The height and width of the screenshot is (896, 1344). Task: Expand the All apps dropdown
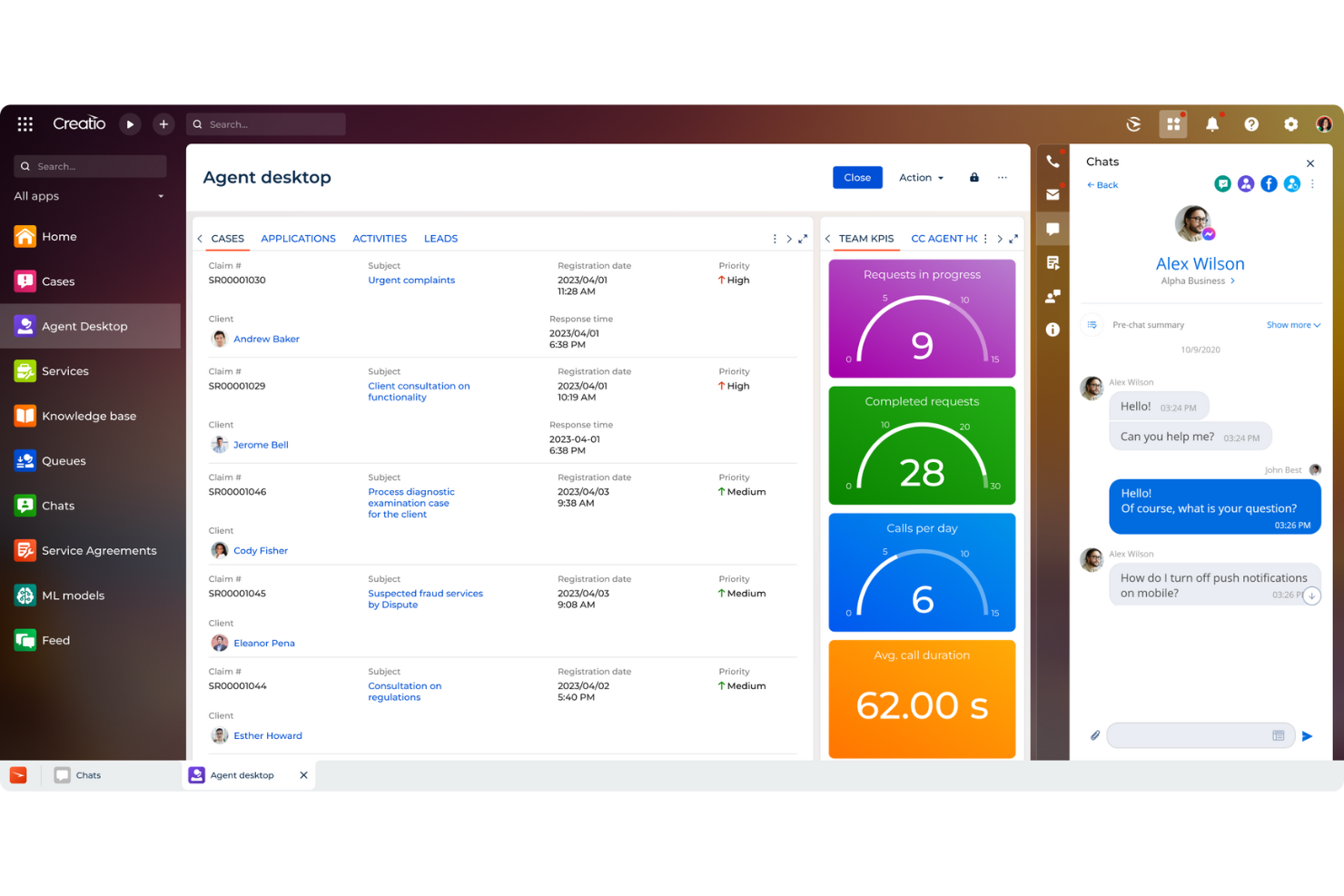click(x=89, y=196)
